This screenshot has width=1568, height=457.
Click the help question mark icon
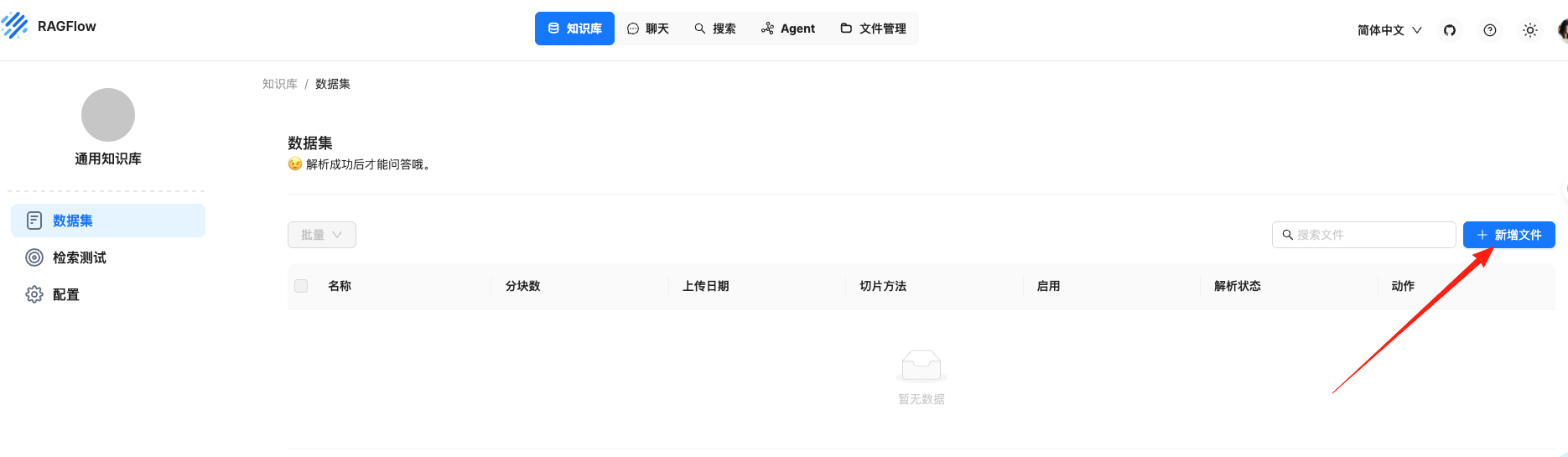(1489, 30)
